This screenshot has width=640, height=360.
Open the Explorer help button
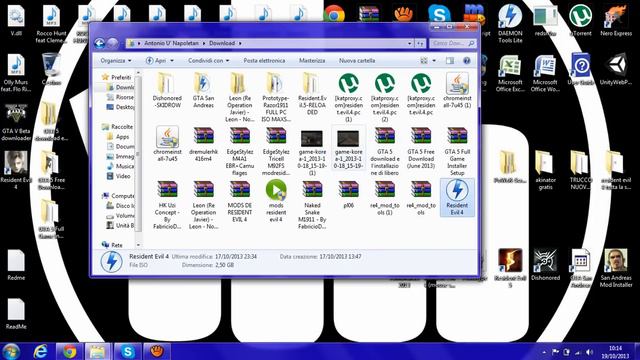click(467, 60)
